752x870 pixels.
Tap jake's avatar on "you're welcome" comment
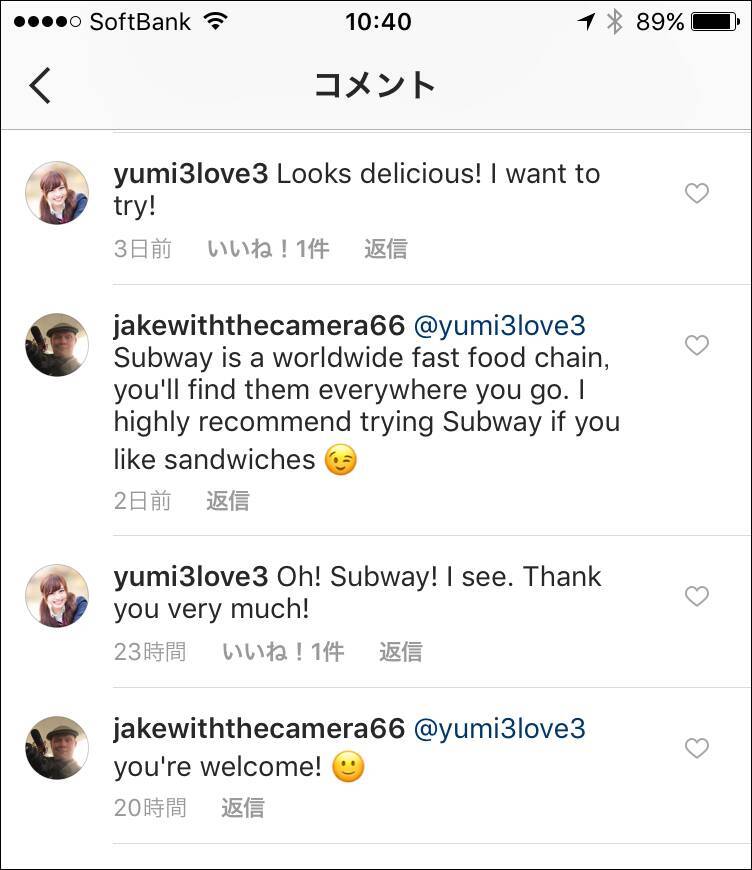pyautogui.click(x=57, y=748)
